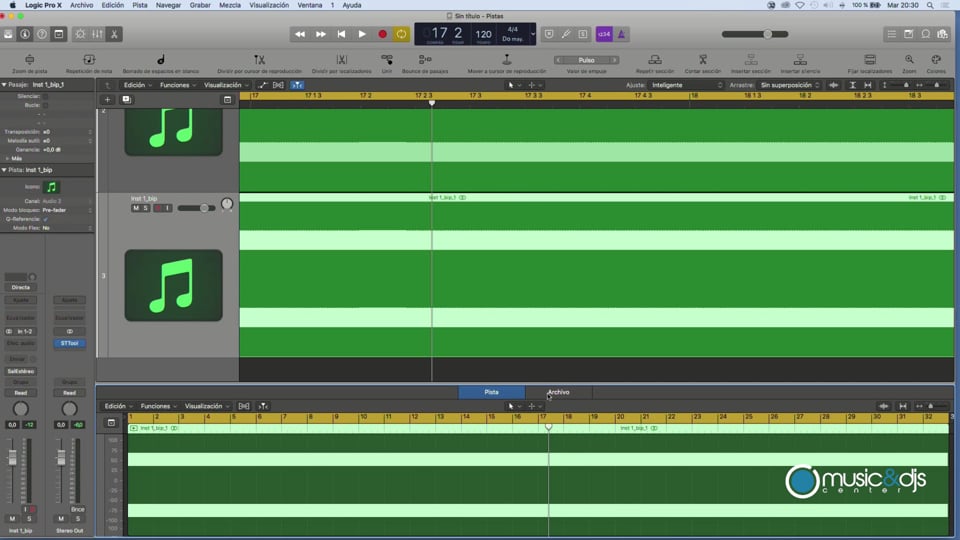Open Archivo menu in menu bar
The width and height of the screenshot is (960, 540).
[81, 5]
